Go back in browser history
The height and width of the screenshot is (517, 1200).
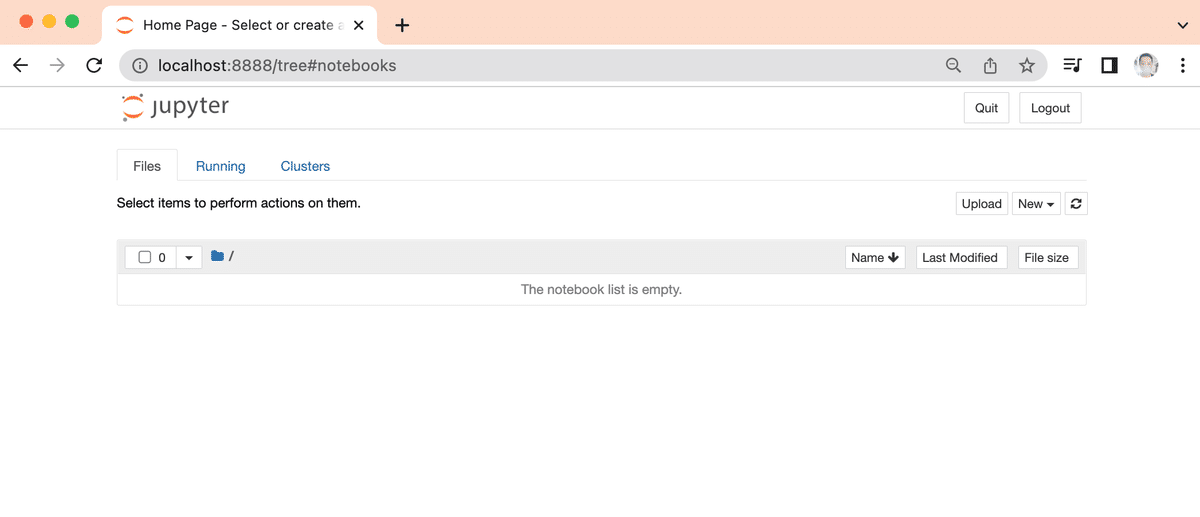21,66
